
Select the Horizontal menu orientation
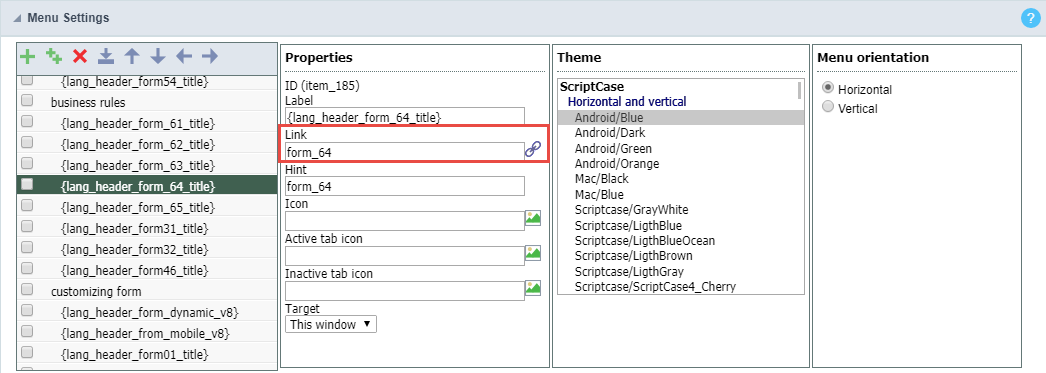[x=829, y=88]
